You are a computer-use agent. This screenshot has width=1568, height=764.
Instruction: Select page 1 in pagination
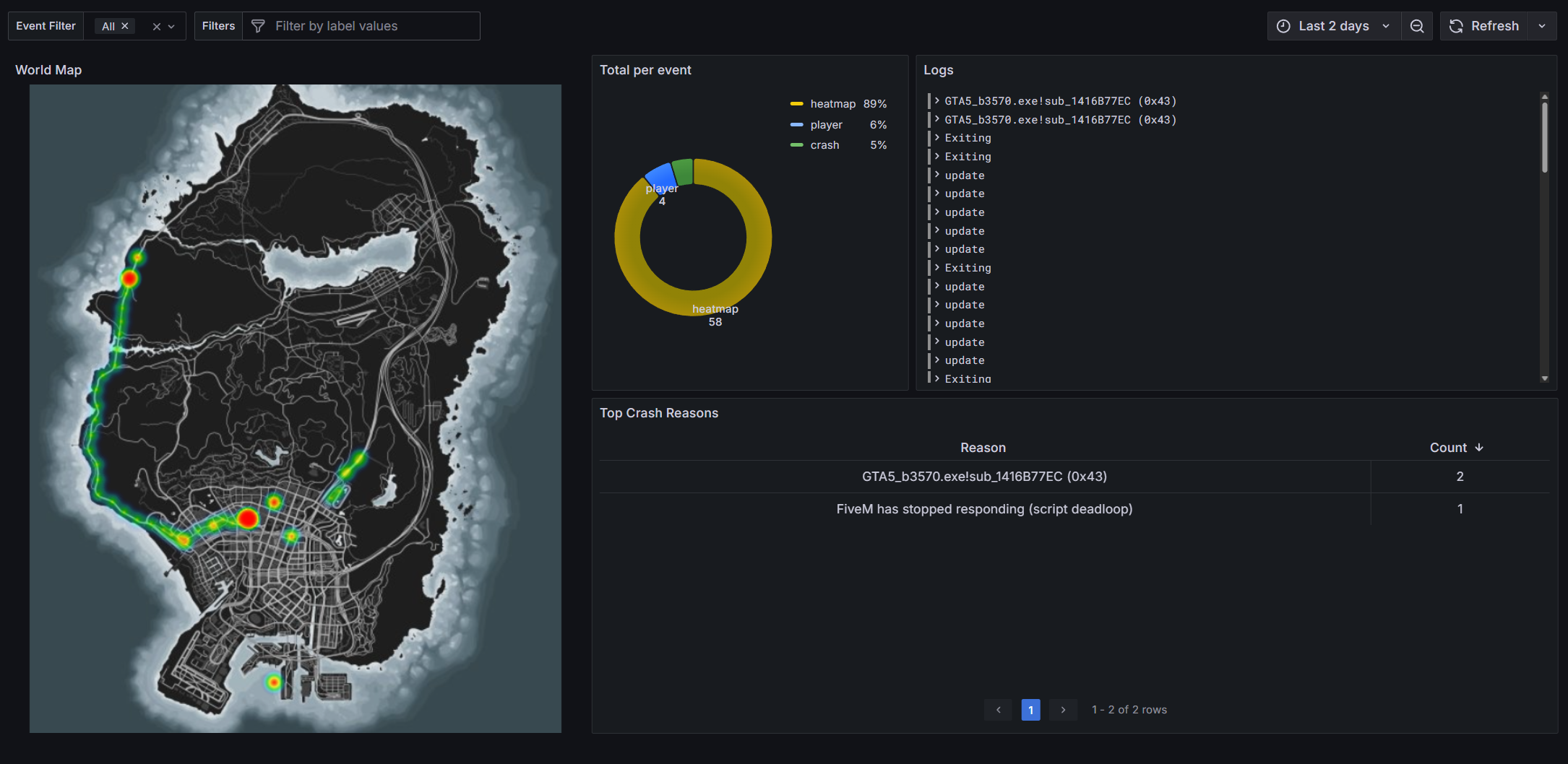pos(1030,710)
